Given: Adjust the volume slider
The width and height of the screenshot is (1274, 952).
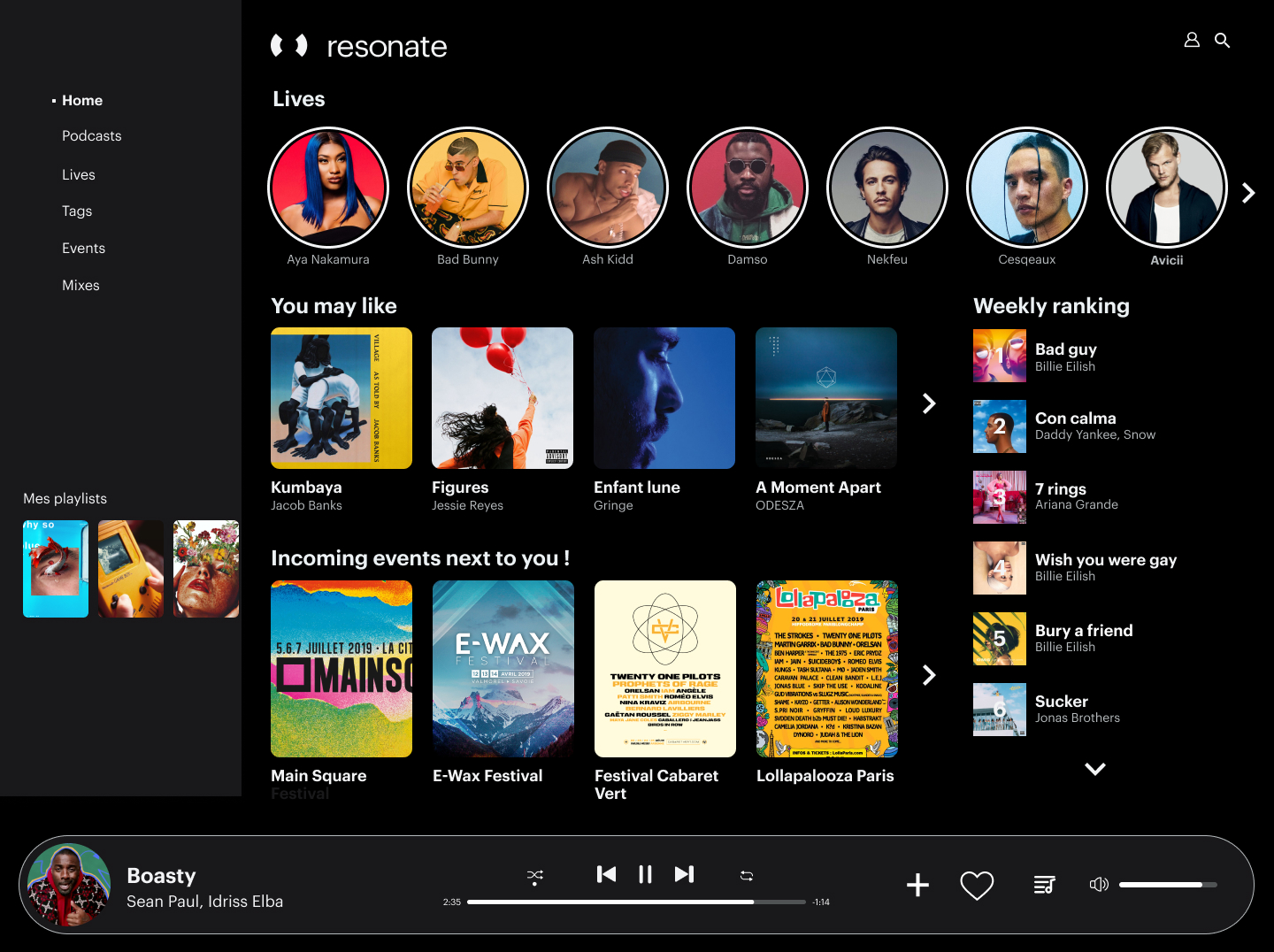Looking at the screenshot, I should tap(1168, 885).
